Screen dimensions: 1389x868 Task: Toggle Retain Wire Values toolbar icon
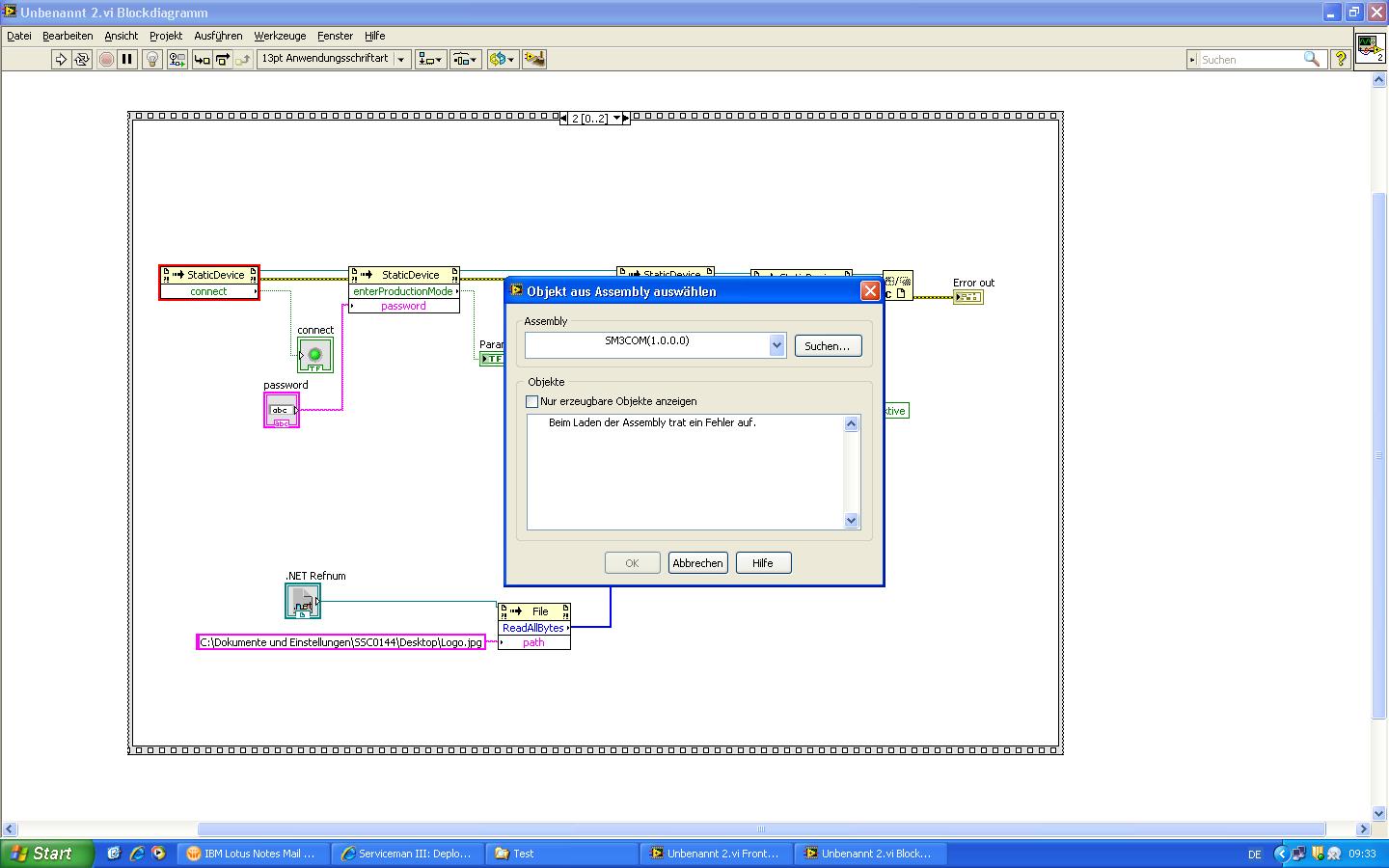pyautogui.click(x=177, y=60)
